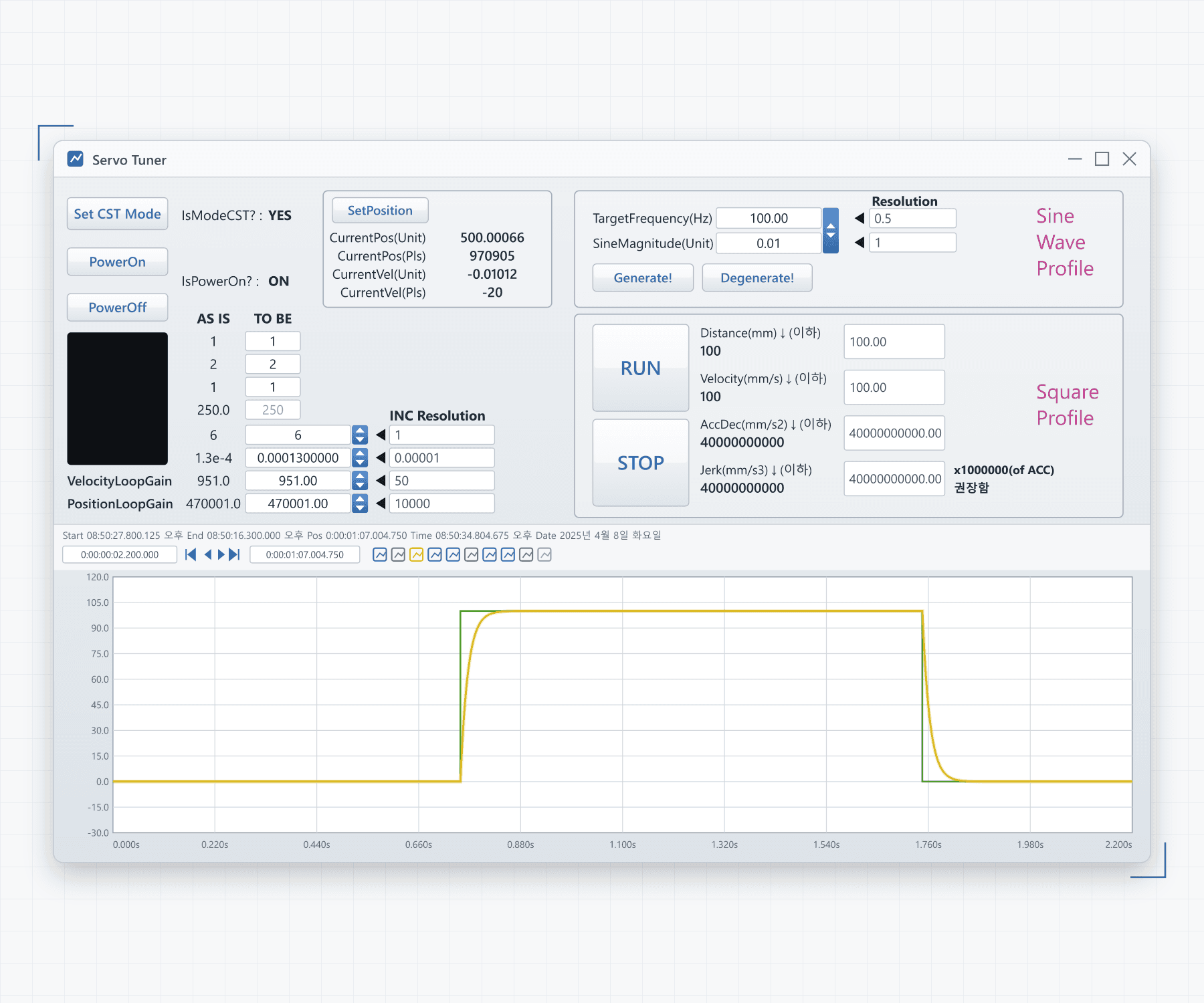Step back with the left arrow playback icon
Viewport: 1204px width, 1003px height.
207,554
